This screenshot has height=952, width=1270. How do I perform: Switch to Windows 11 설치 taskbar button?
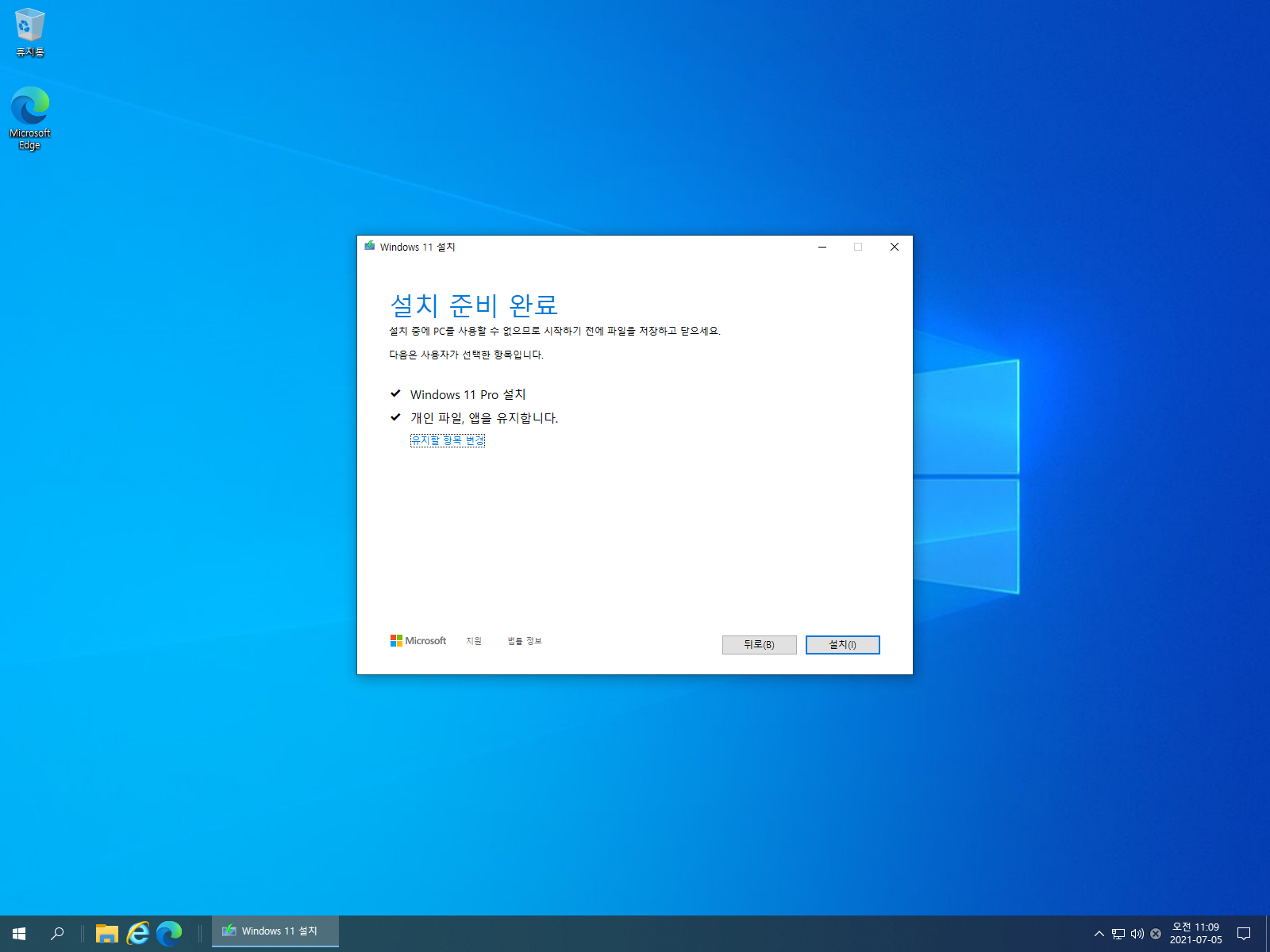[275, 931]
